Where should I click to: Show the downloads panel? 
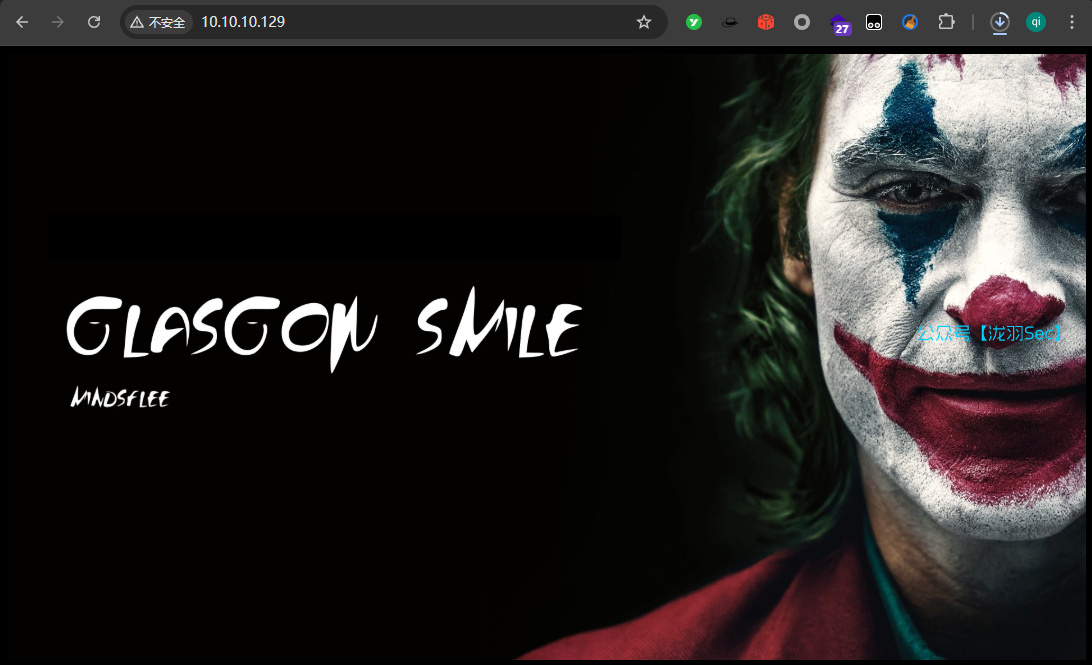click(x=1000, y=22)
